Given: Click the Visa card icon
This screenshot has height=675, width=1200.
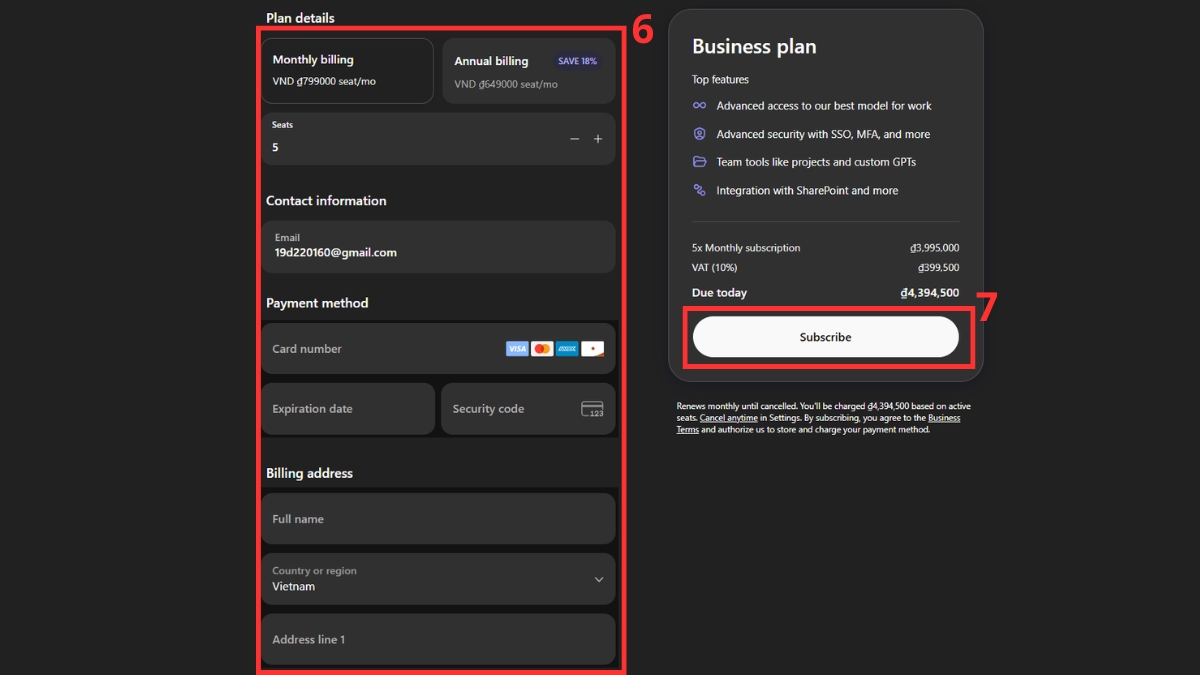Looking at the screenshot, I should coord(516,349).
